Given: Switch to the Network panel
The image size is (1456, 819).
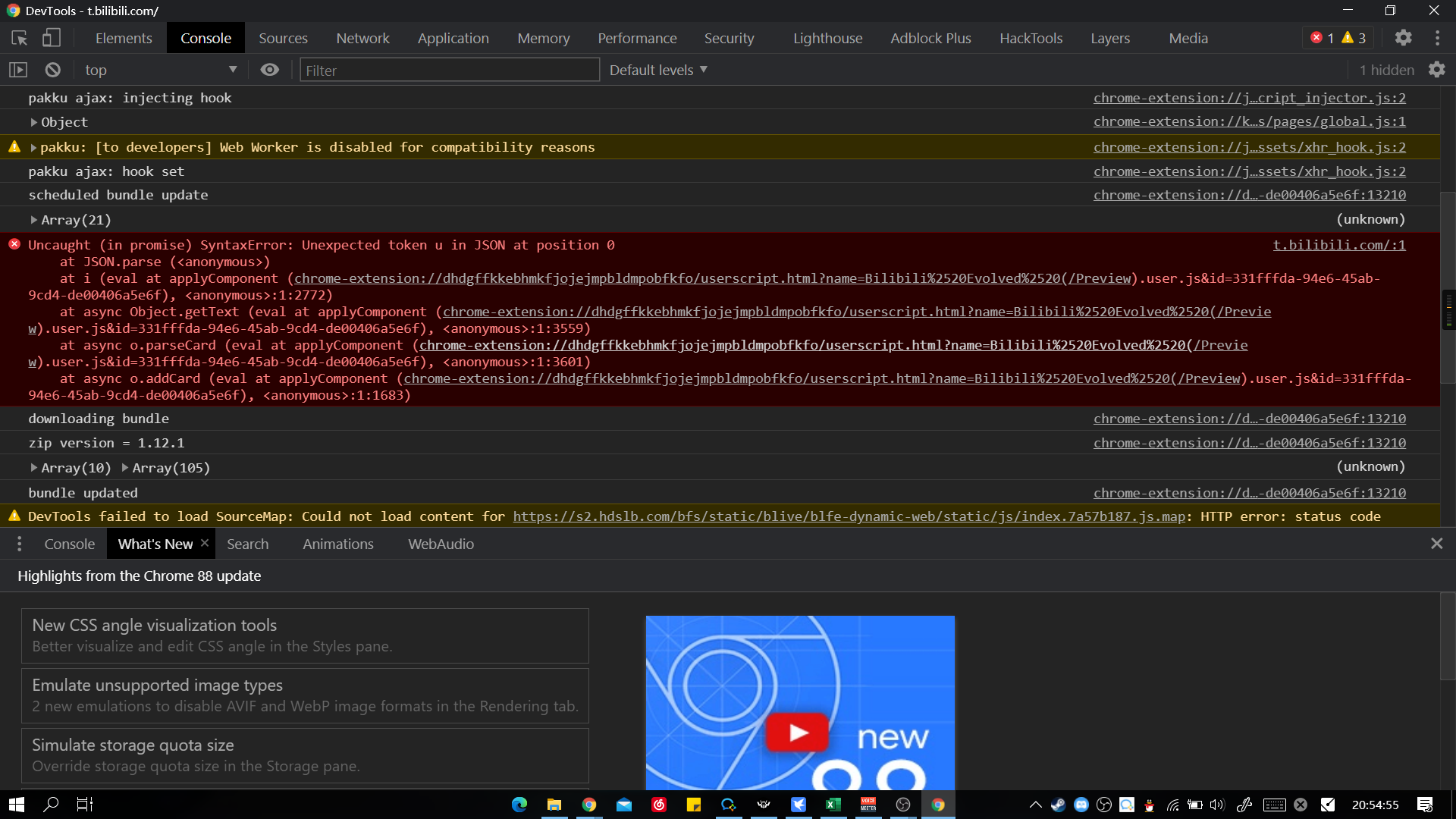Looking at the screenshot, I should click(x=362, y=37).
